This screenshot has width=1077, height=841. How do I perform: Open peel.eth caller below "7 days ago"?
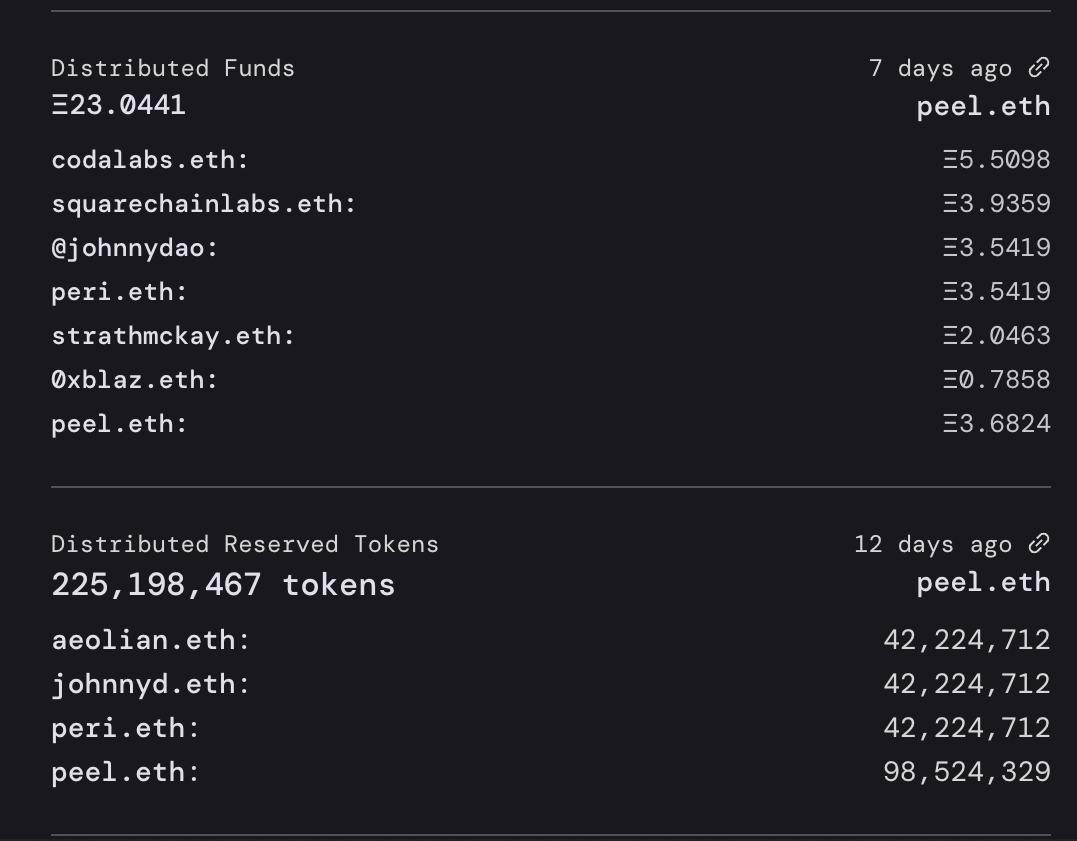click(x=983, y=106)
